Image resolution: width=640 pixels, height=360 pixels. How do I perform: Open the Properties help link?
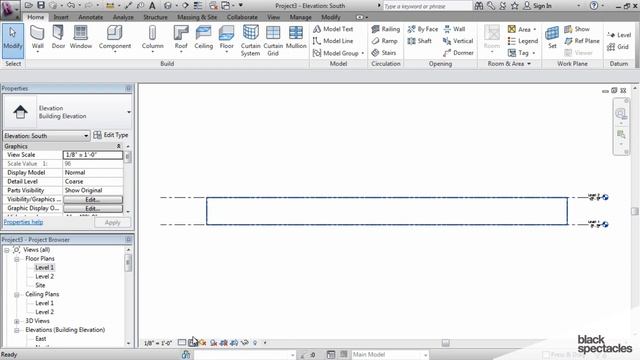[x=23, y=222]
